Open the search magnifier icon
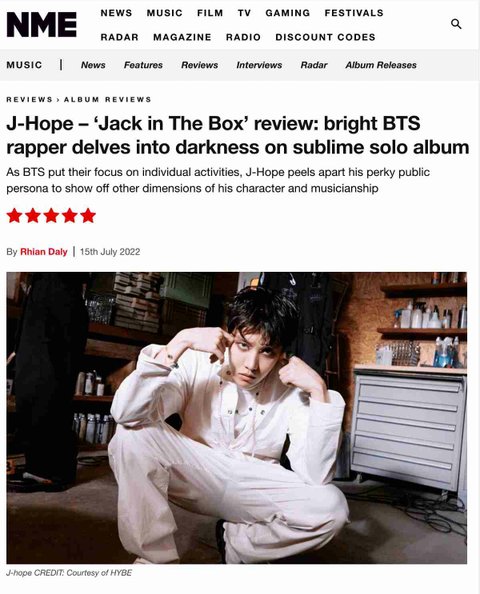This screenshot has width=480, height=594. [x=456, y=24]
